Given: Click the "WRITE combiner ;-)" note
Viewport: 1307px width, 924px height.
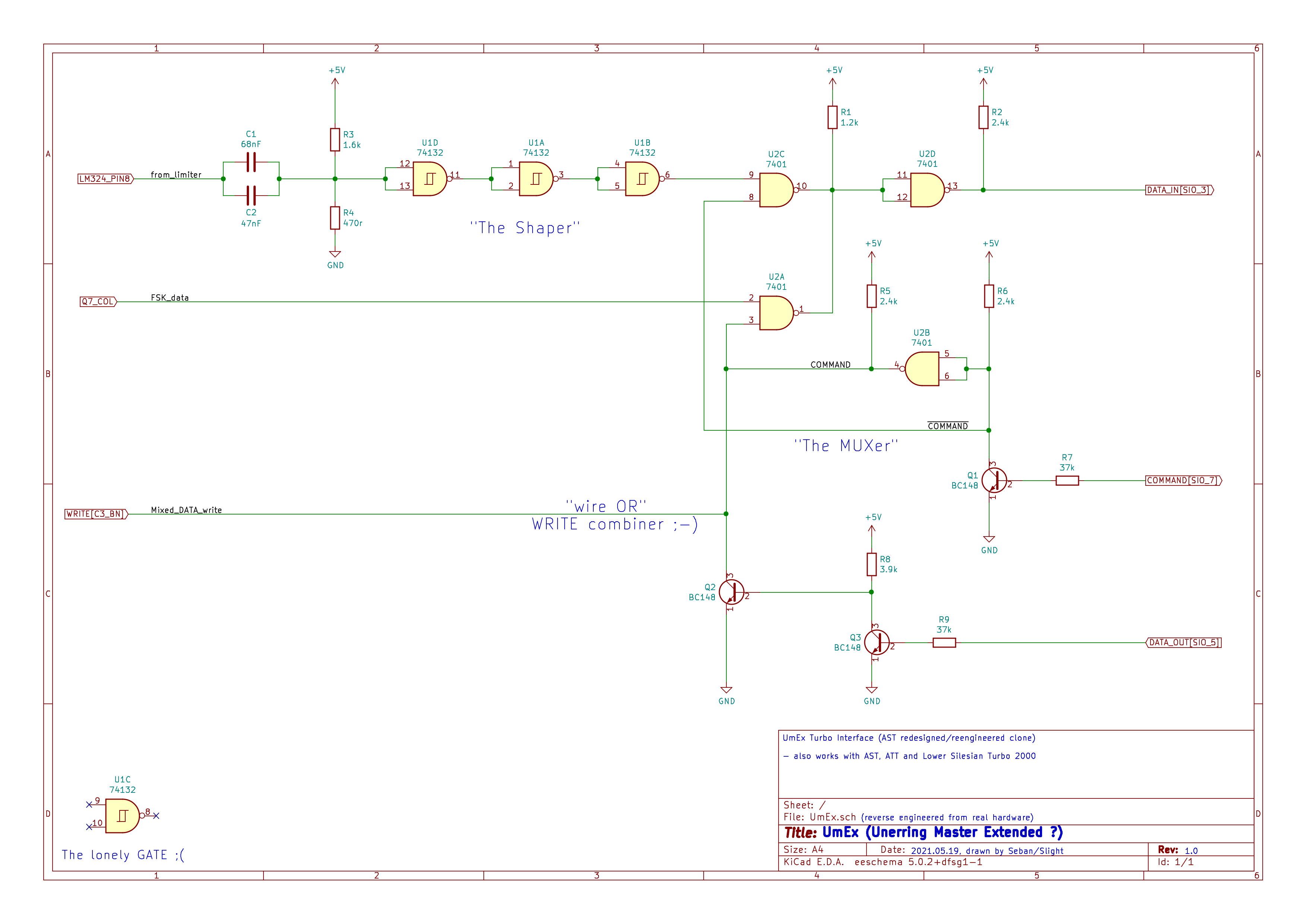Looking at the screenshot, I should pos(615,524).
